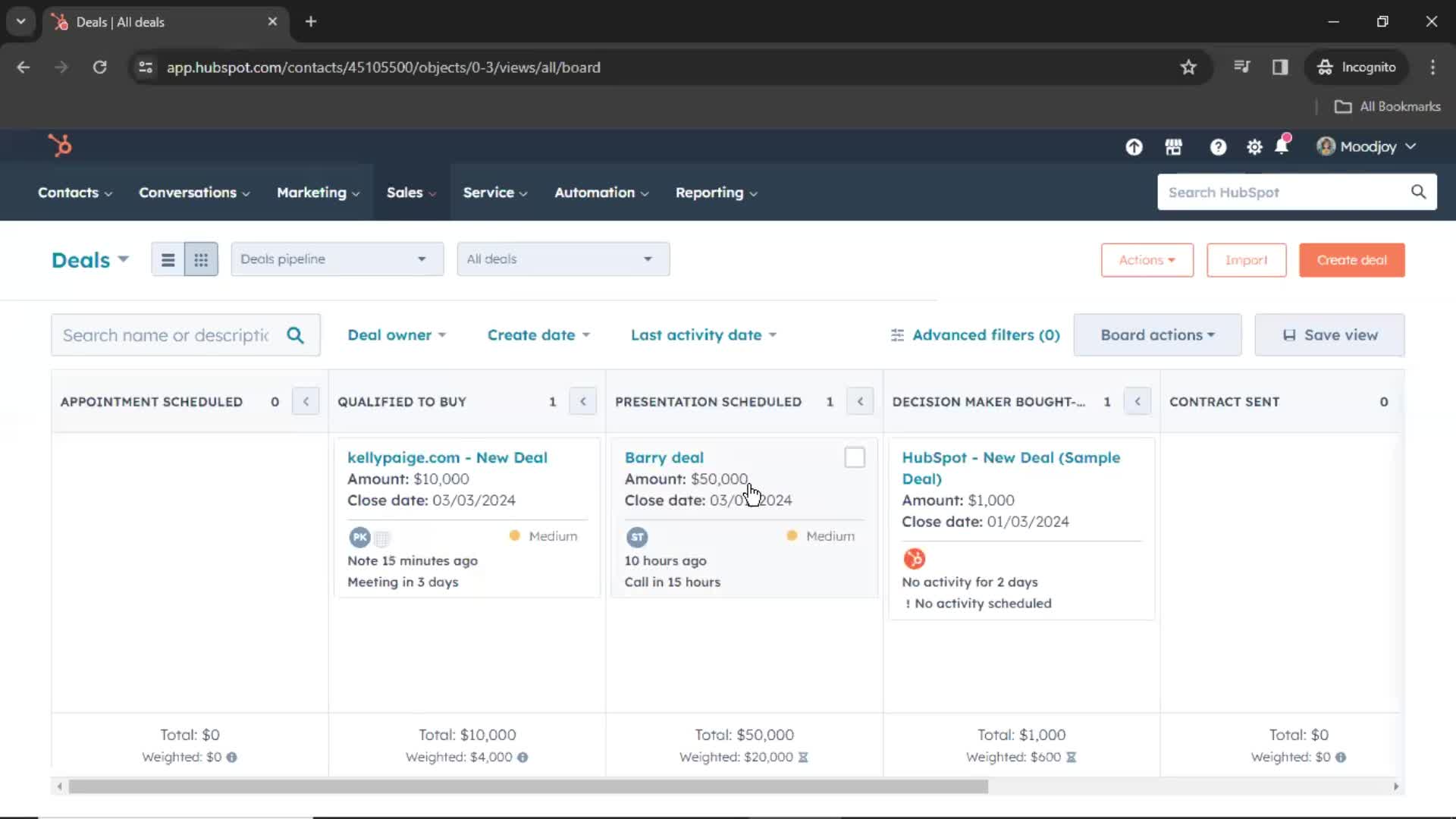1456x819 pixels.
Task: Open the Board actions dropdown
Action: [x=1157, y=335]
